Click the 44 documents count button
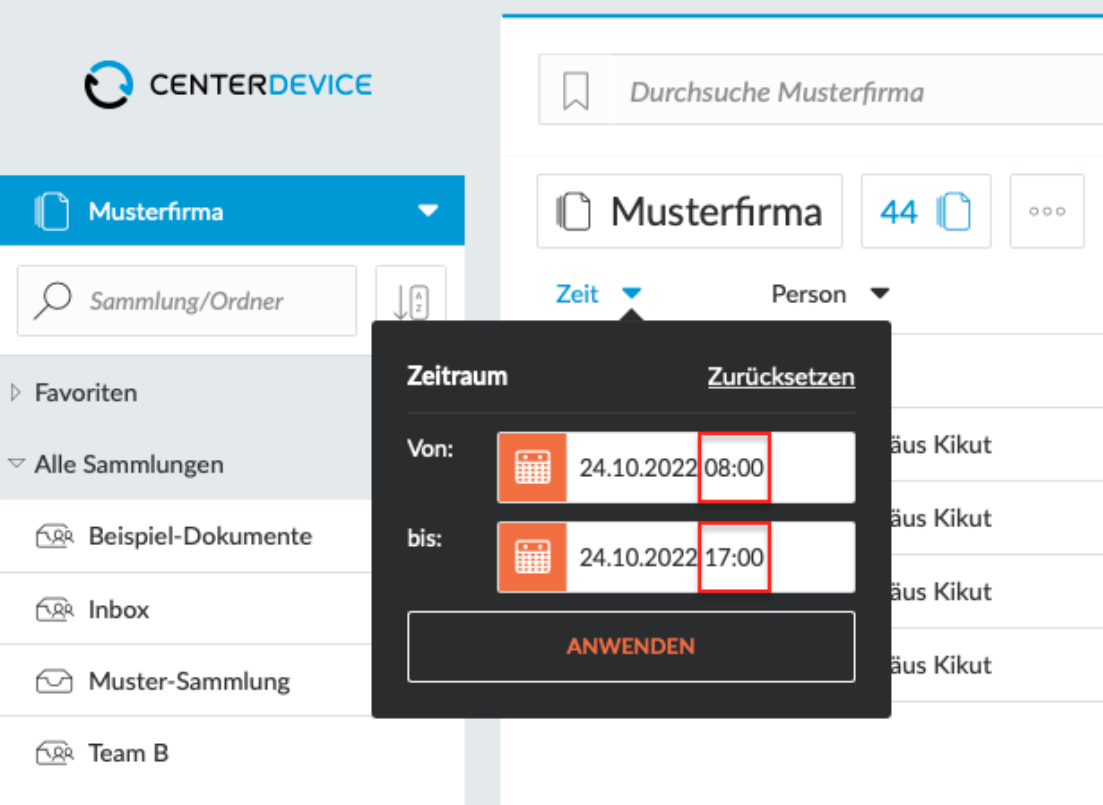 (926, 211)
